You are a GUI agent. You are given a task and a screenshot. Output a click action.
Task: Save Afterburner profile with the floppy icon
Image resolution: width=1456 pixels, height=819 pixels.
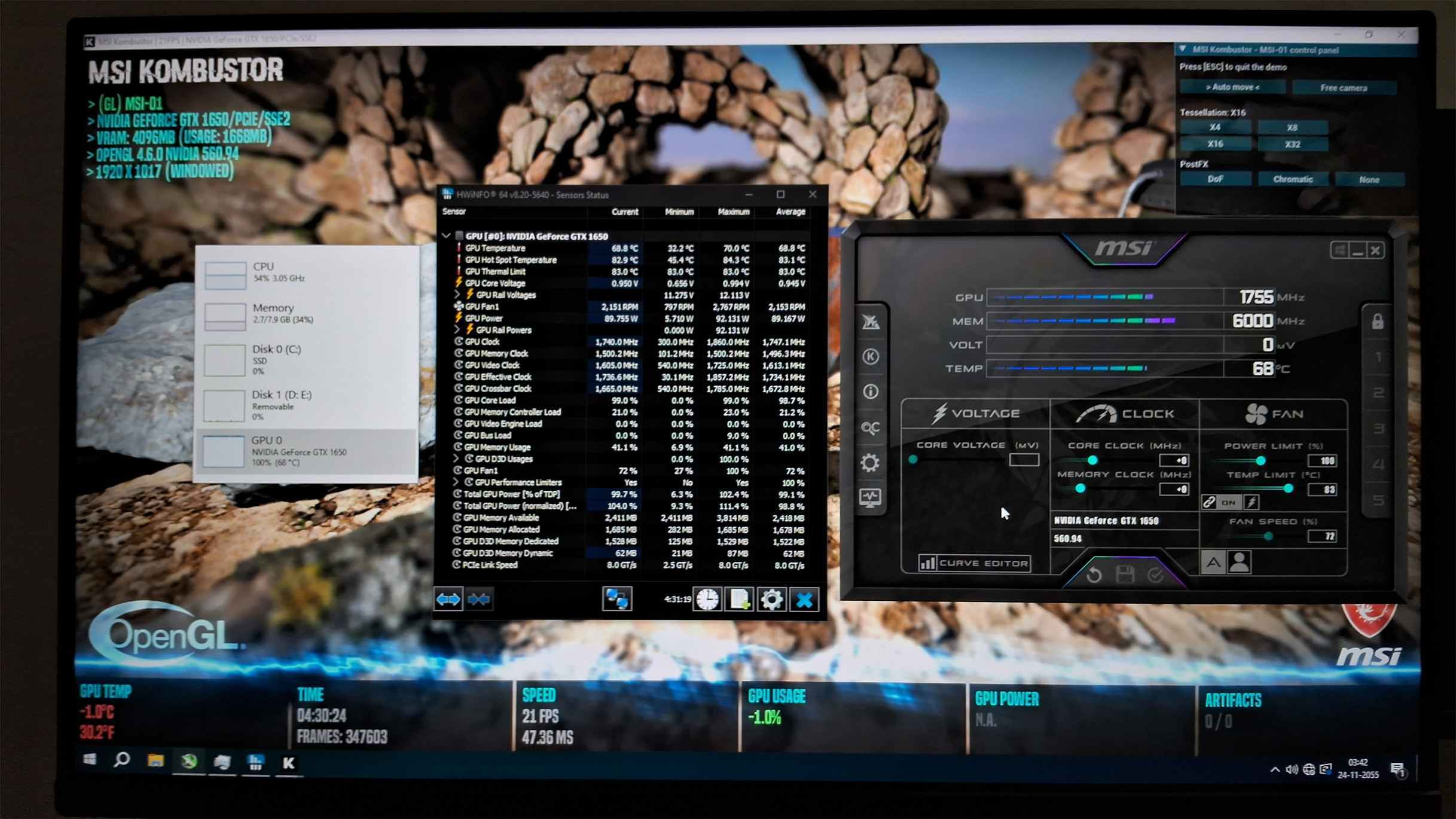coord(1125,574)
